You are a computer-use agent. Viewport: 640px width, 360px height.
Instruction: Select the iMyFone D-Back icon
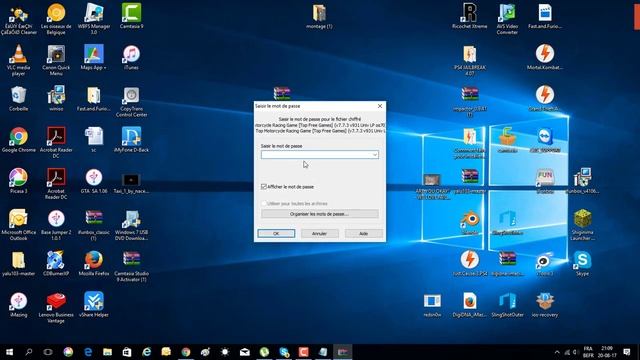pos(131,140)
